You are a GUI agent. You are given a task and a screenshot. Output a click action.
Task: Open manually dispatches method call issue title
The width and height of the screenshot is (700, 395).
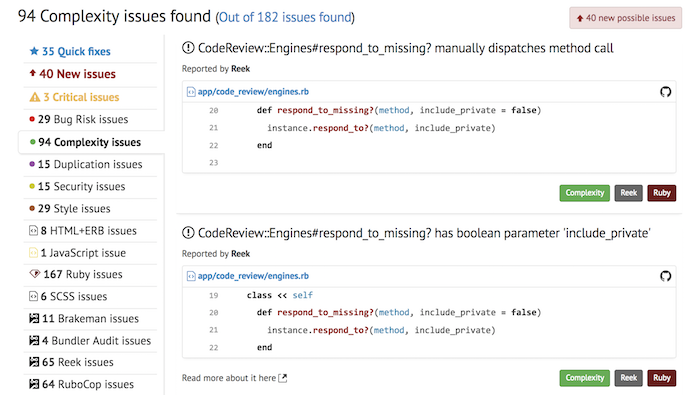[405, 48]
